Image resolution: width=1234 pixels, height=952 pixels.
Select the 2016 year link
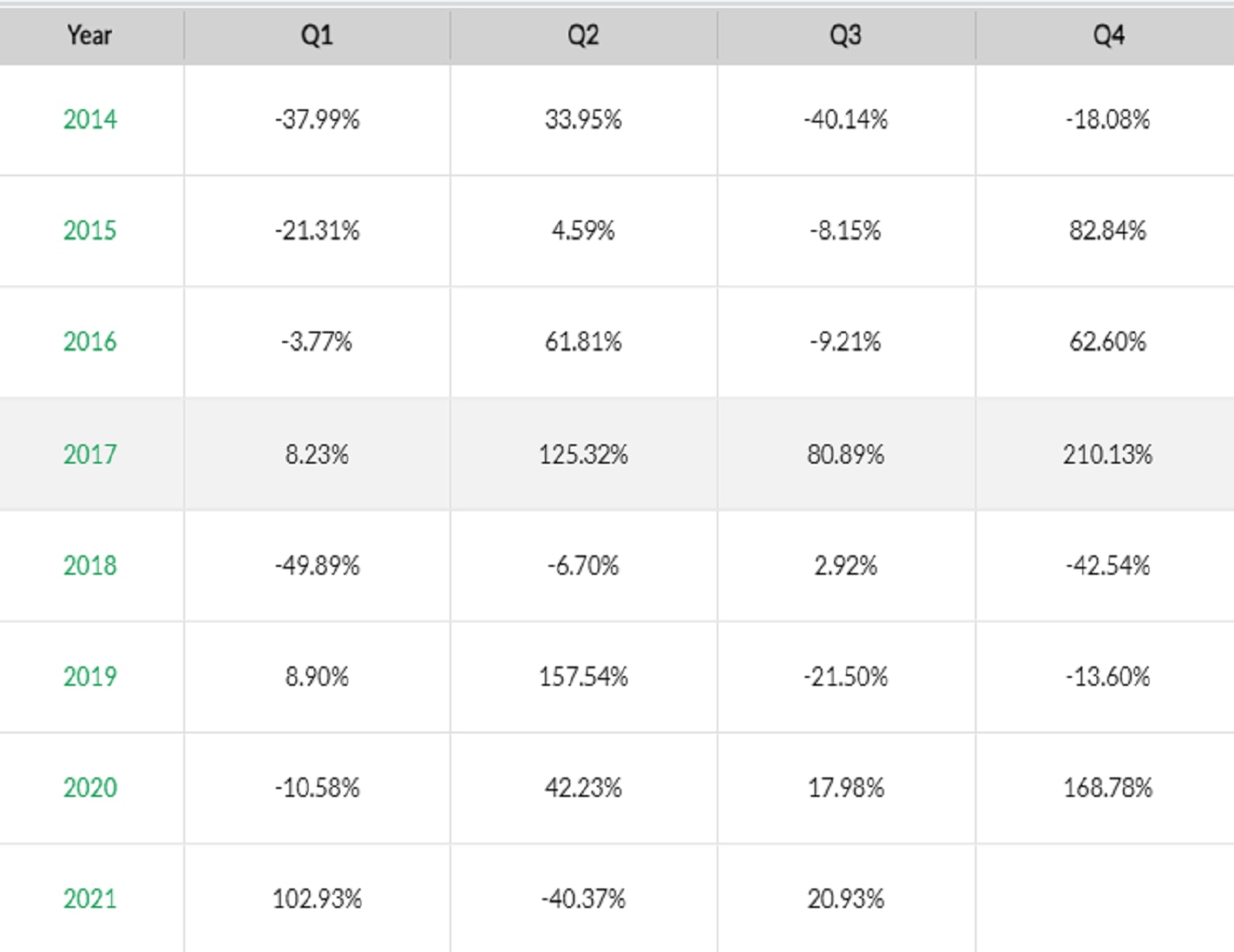(x=90, y=341)
